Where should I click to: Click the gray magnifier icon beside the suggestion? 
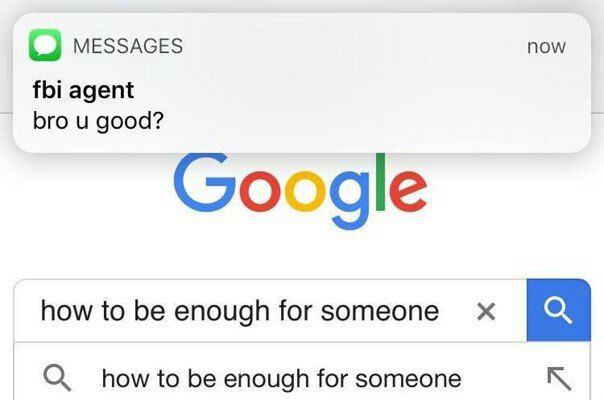tap(57, 378)
